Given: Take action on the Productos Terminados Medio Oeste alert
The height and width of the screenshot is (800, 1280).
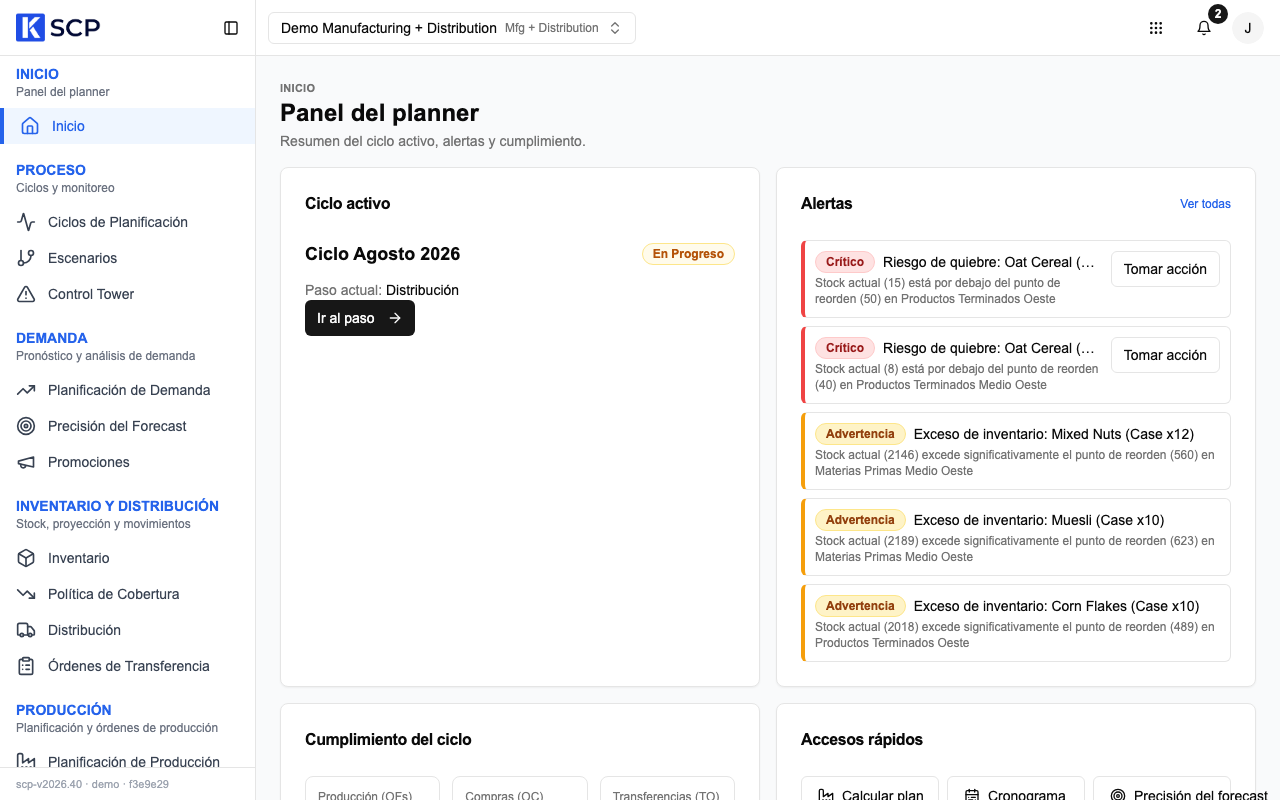Looking at the screenshot, I should point(1165,355).
